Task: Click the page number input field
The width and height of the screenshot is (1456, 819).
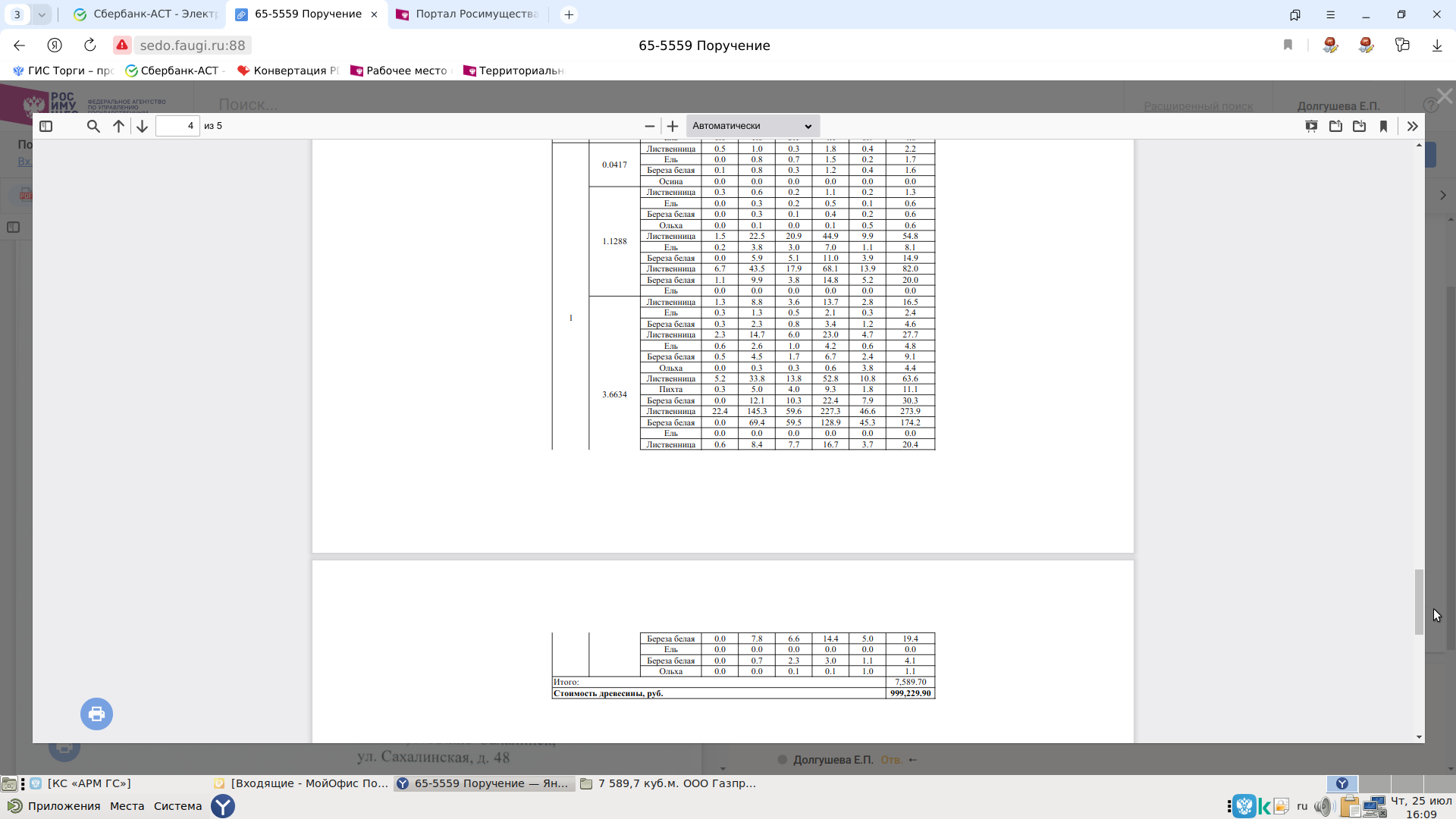Action: pos(177,126)
